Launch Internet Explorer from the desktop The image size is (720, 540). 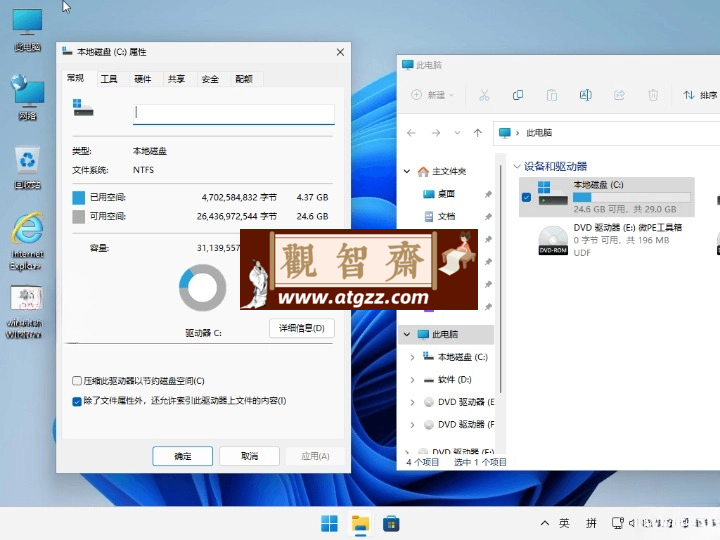(x=27, y=241)
